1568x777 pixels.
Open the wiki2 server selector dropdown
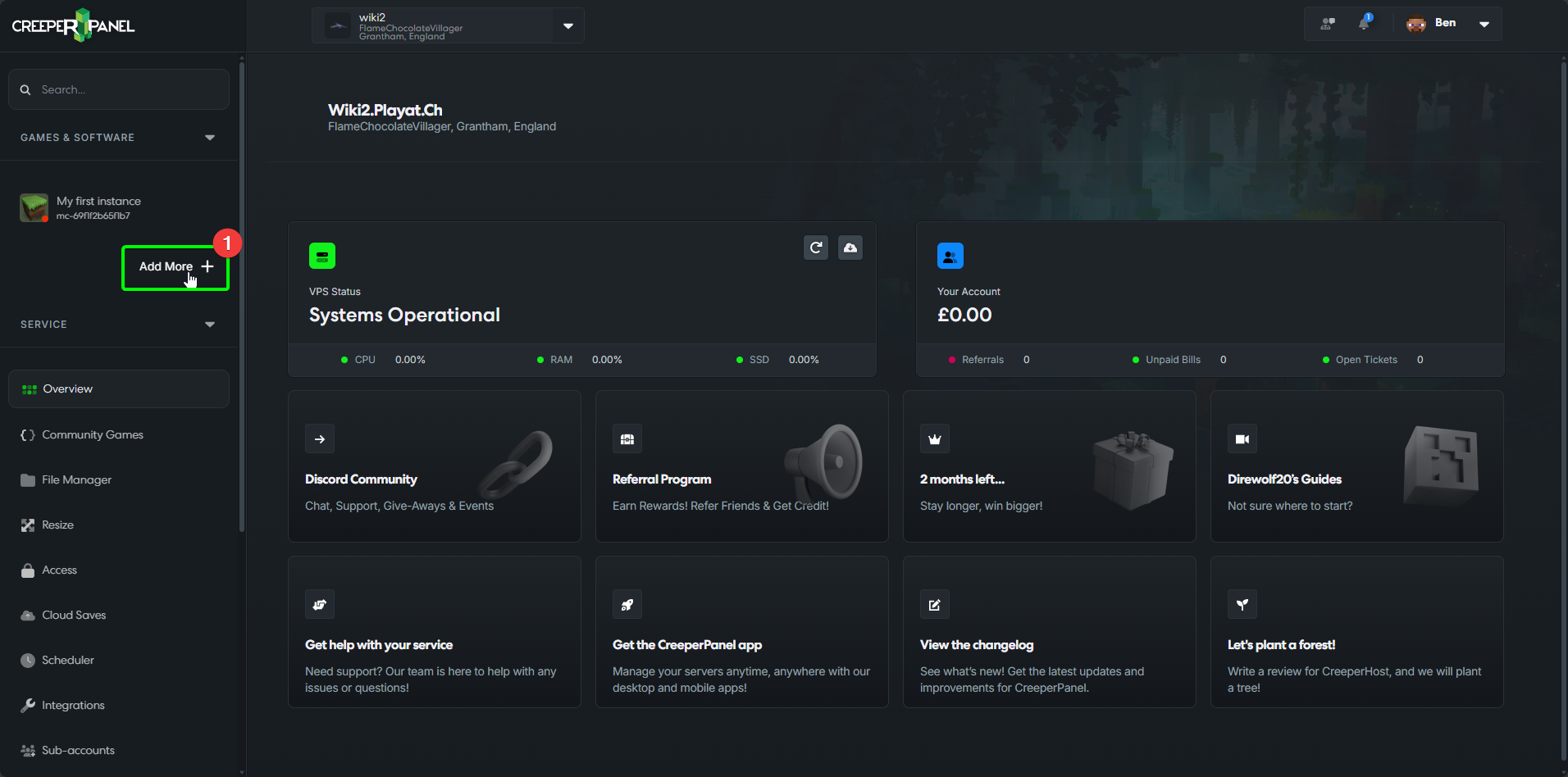point(448,25)
